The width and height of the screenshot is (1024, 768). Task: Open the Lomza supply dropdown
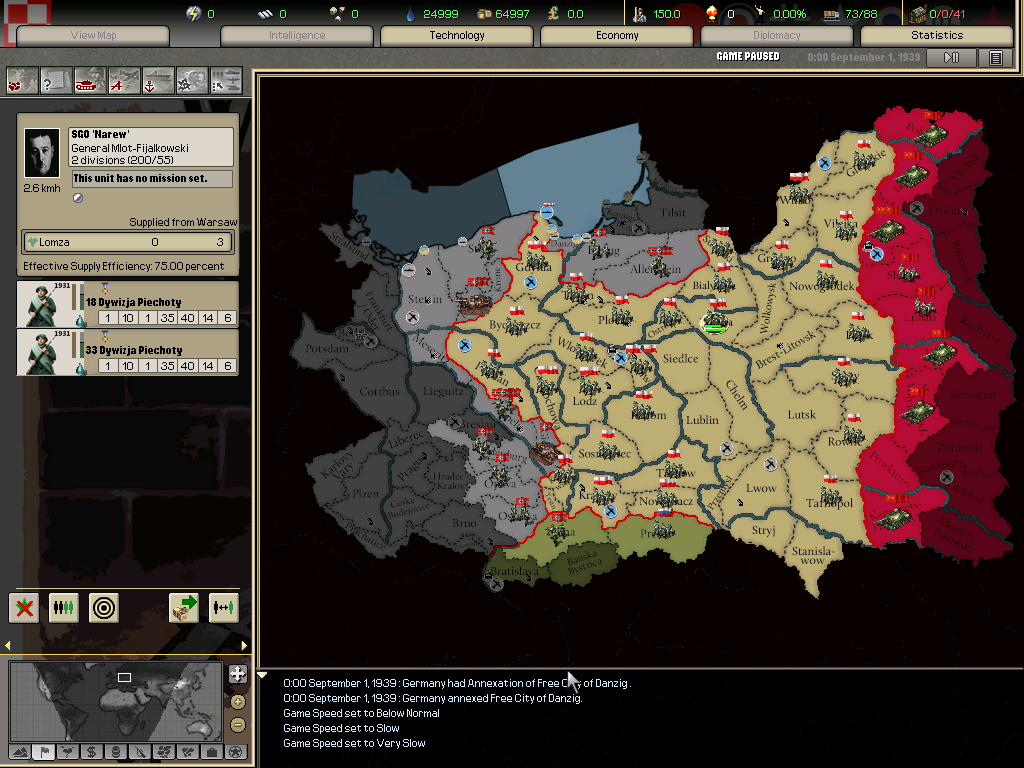[127, 241]
